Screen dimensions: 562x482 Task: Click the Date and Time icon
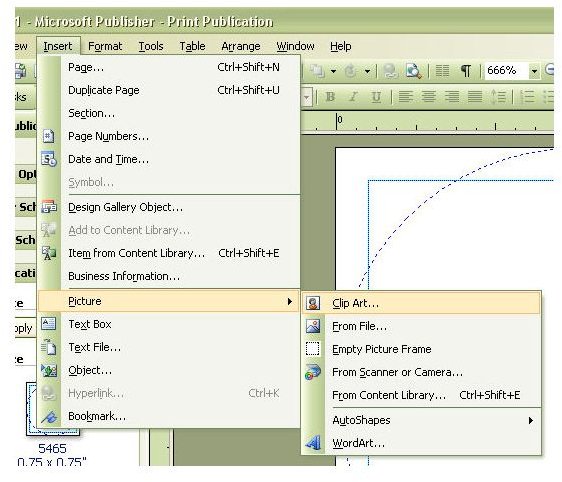pos(49,159)
